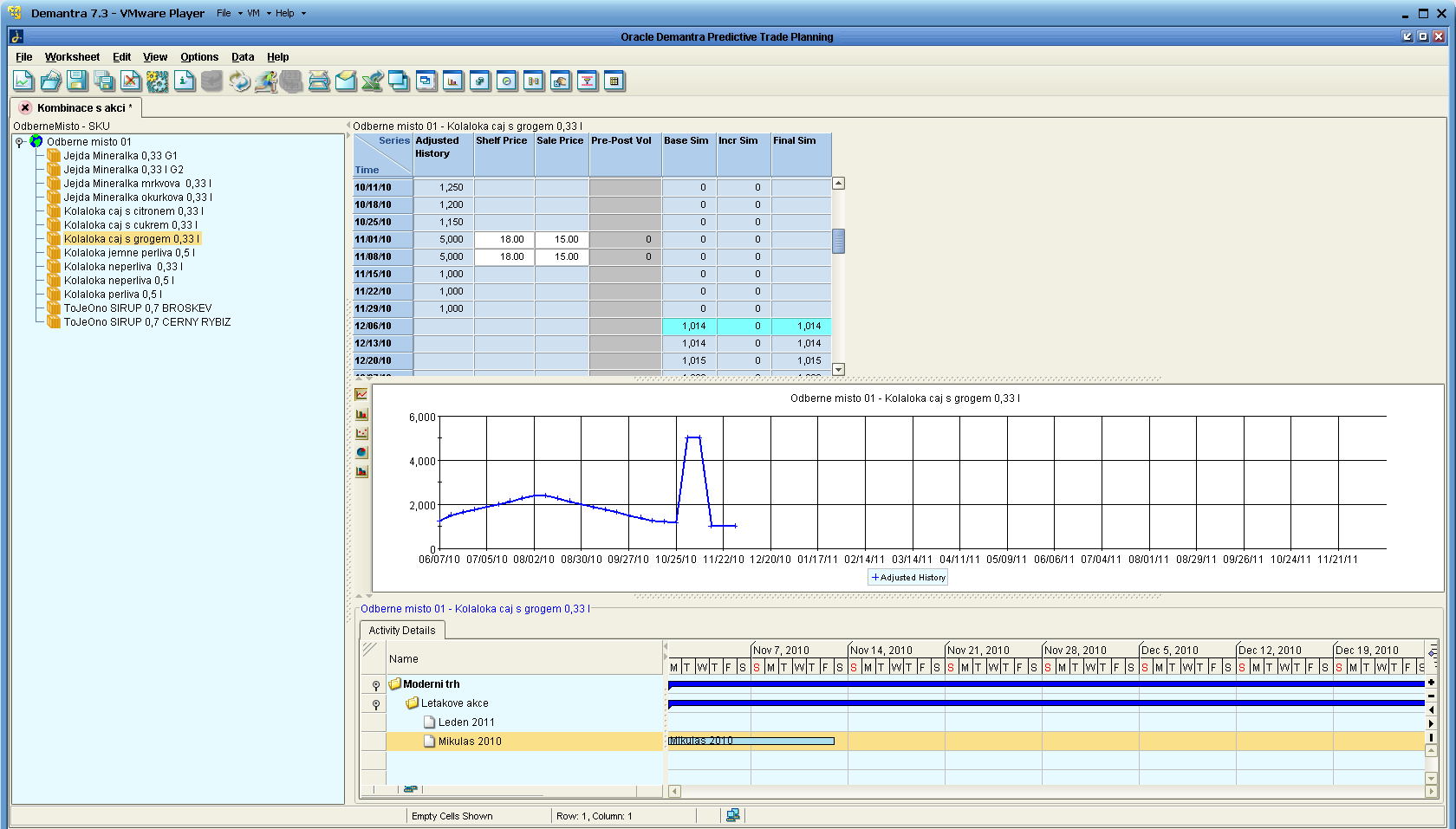Open the File menu
Screen dimensions: 1456x829
coord(24,57)
